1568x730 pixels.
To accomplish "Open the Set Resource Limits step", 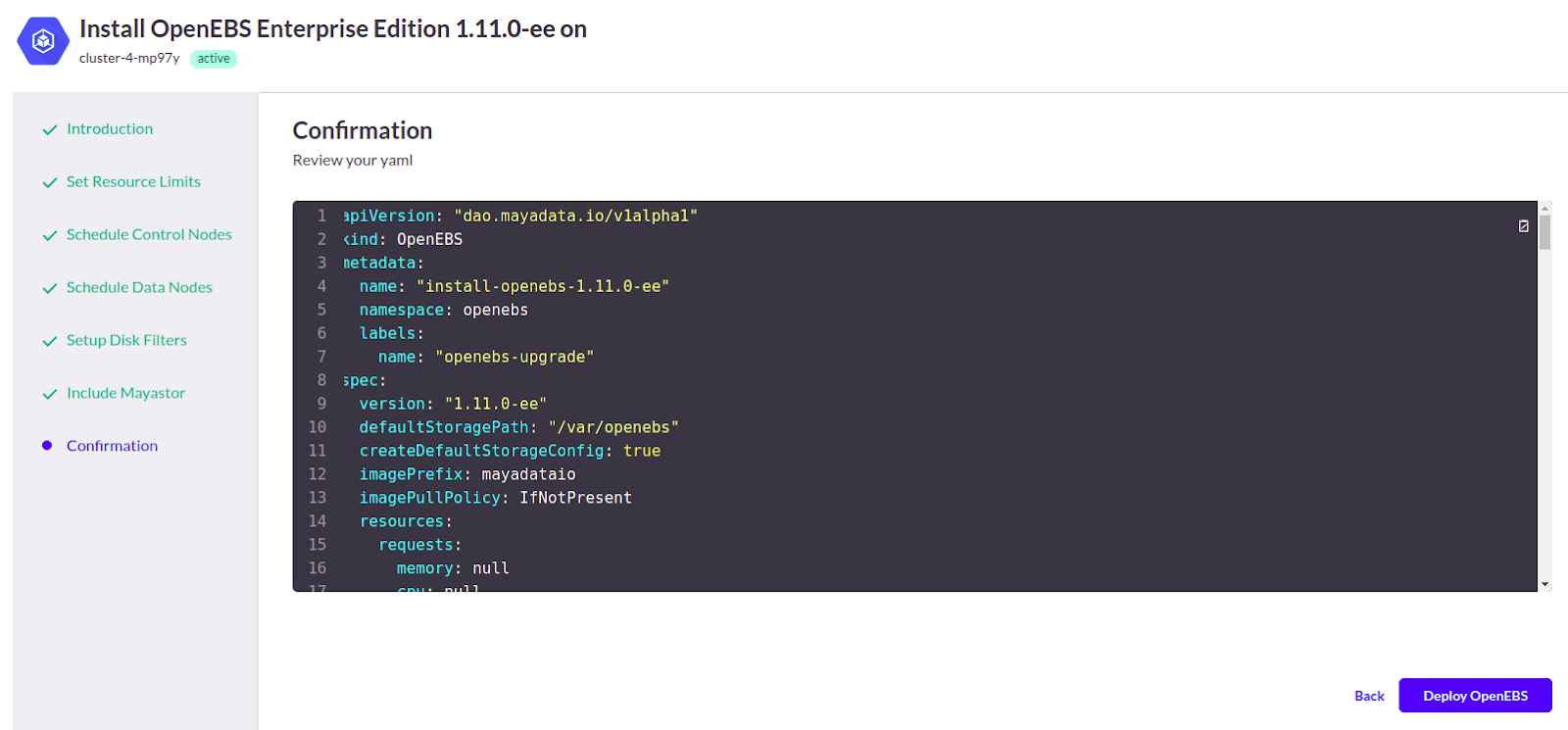I will point(133,181).
